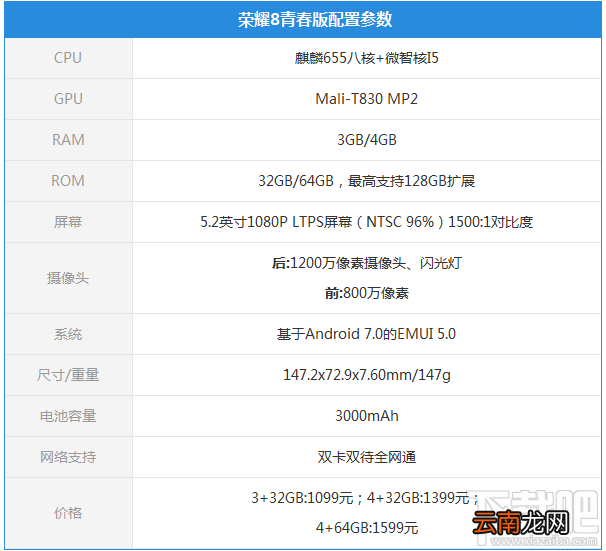Select the ROM row label

(x=68, y=181)
